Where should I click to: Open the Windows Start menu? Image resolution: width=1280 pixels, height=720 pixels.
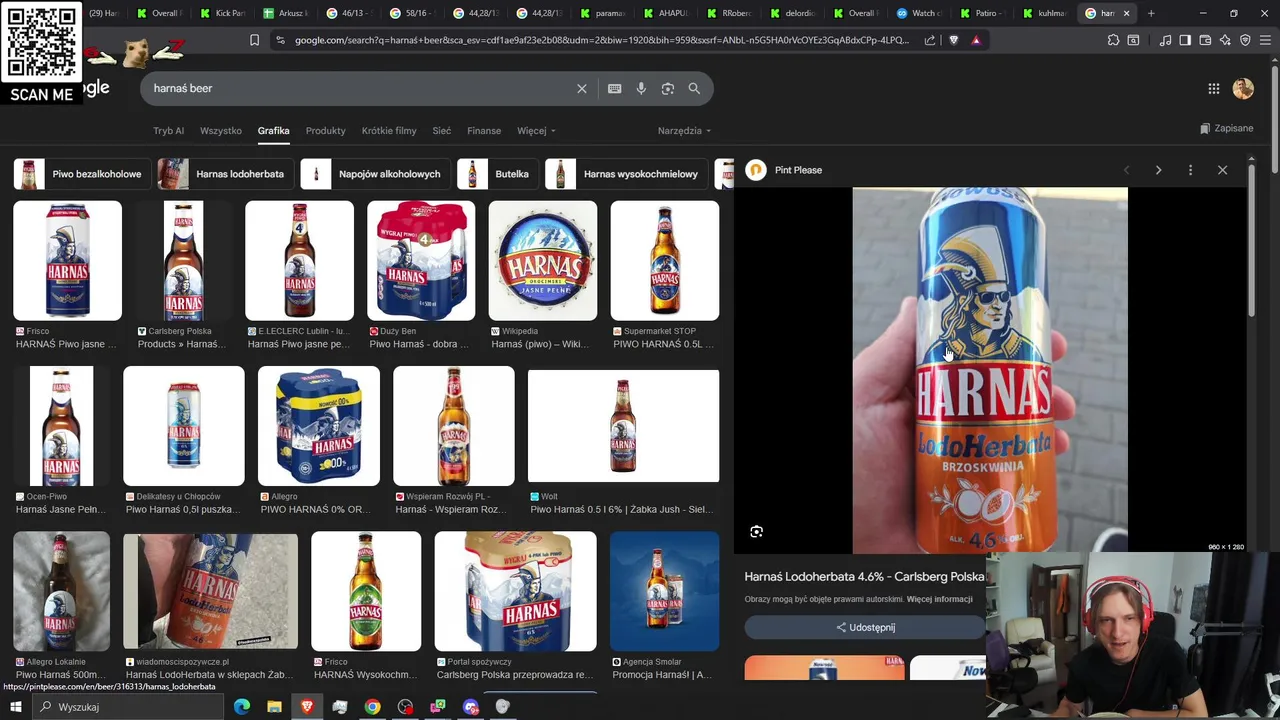coord(15,707)
